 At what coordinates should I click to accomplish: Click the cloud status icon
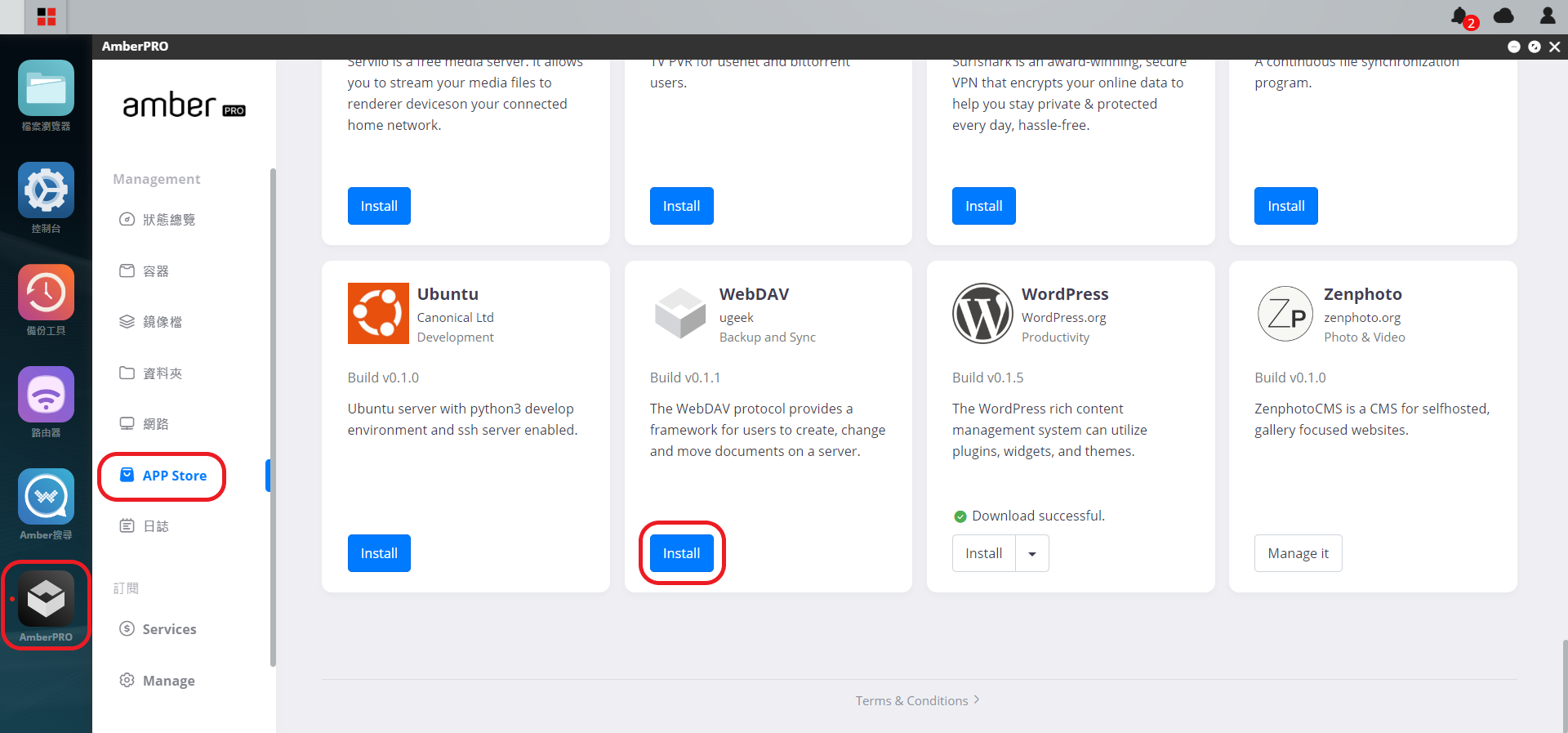1503,16
